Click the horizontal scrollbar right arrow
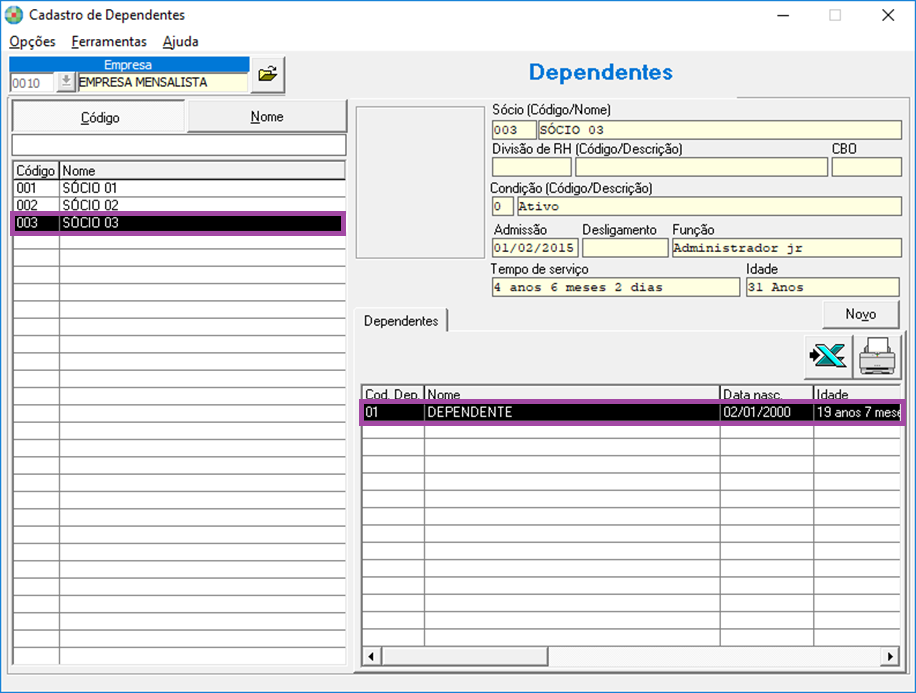 click(x=890, y=656)
